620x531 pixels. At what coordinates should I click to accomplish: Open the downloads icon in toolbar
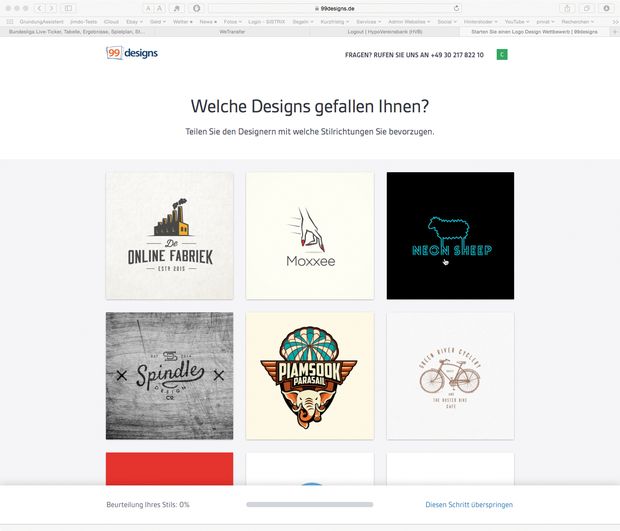tap(606, 8)
